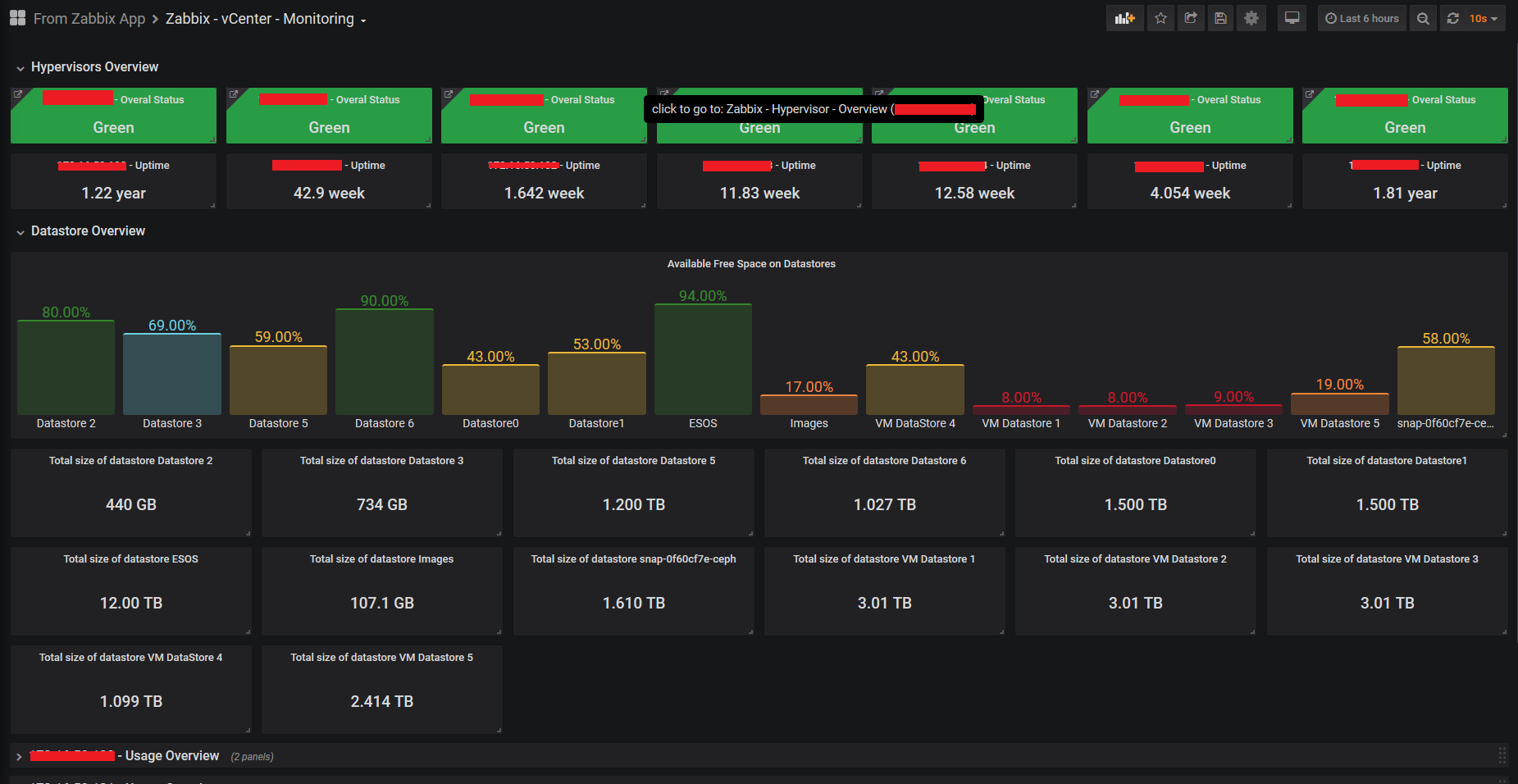Open Grafana dashboards grid icon
Viewport: 1518px width, 784px height.
(17, 18)
